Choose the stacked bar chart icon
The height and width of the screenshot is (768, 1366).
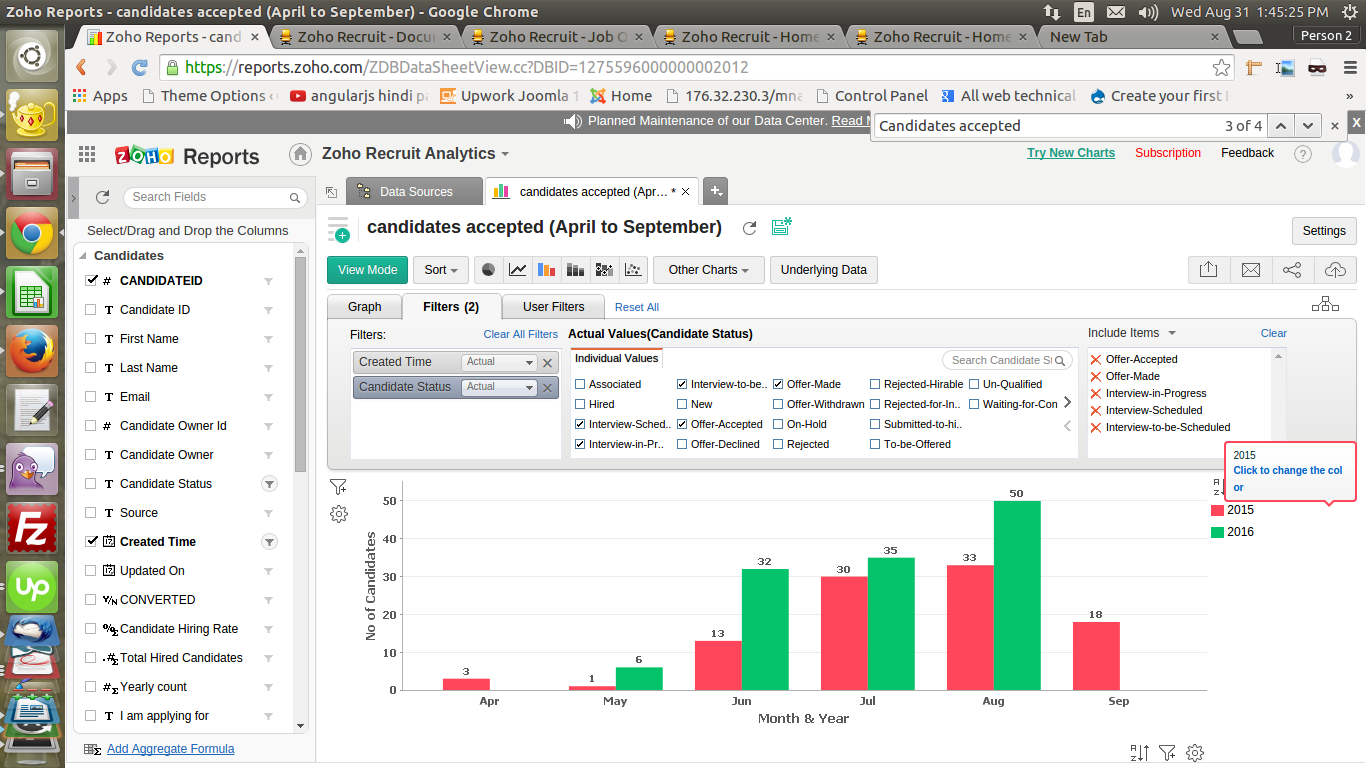[x=575, y=270]
